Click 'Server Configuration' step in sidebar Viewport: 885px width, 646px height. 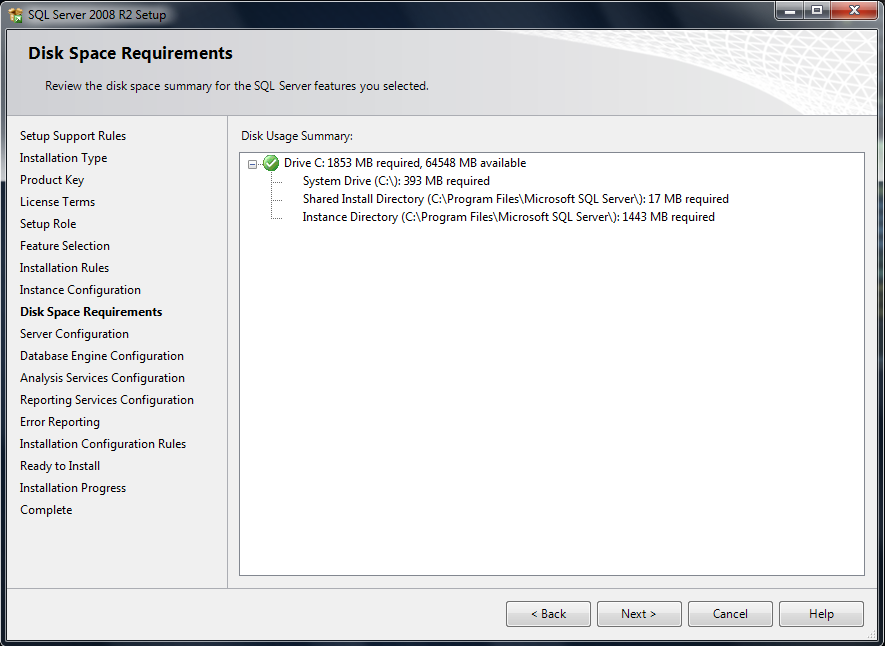click(74, 334)
